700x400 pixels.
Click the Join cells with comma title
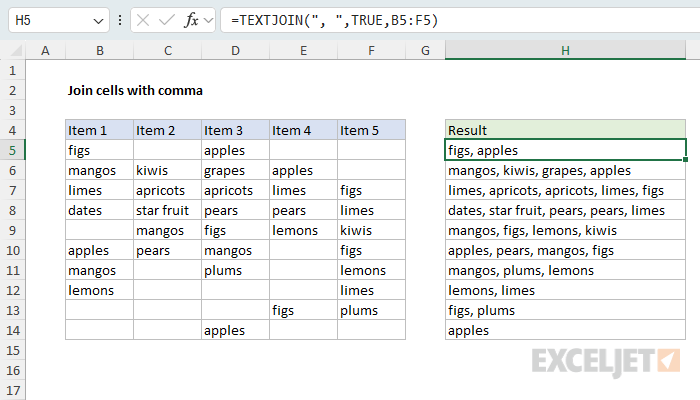[135, 91]
